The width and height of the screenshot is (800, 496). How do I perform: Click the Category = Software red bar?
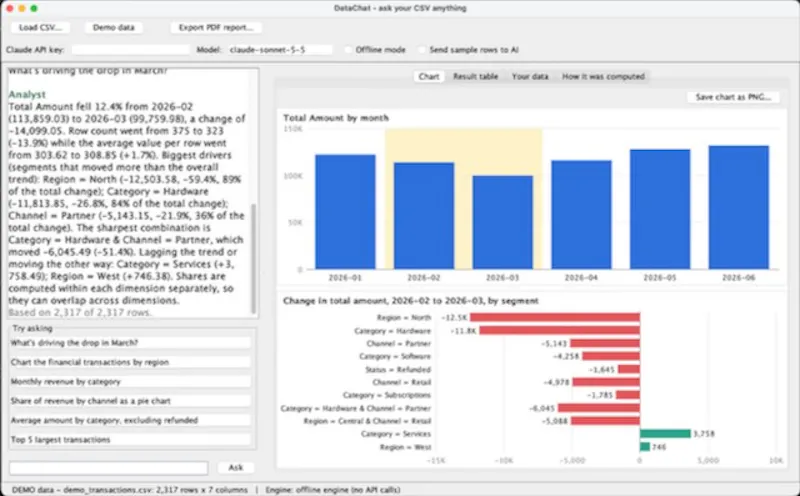point(611,356)
